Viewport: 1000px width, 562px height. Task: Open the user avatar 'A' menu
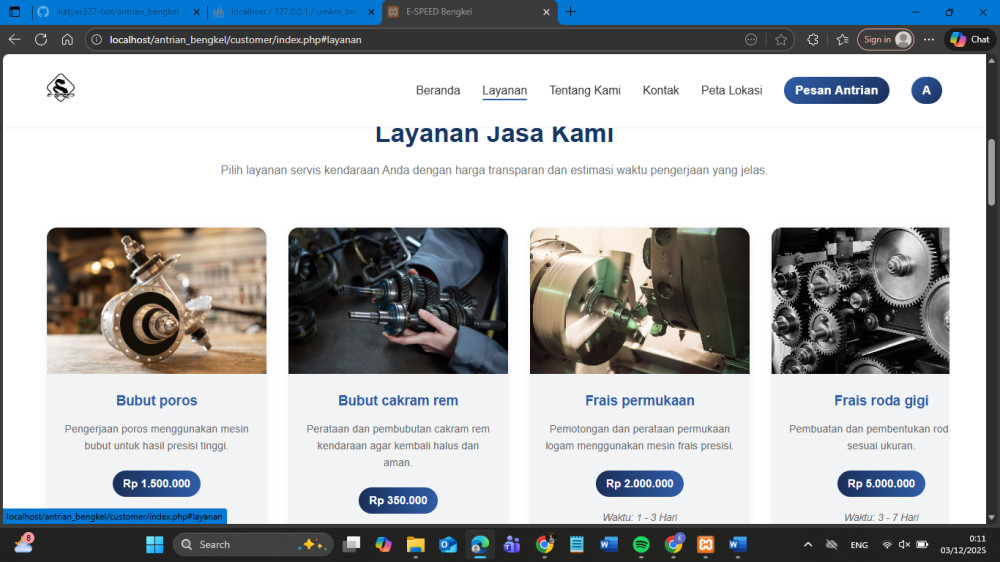(926, 90)
